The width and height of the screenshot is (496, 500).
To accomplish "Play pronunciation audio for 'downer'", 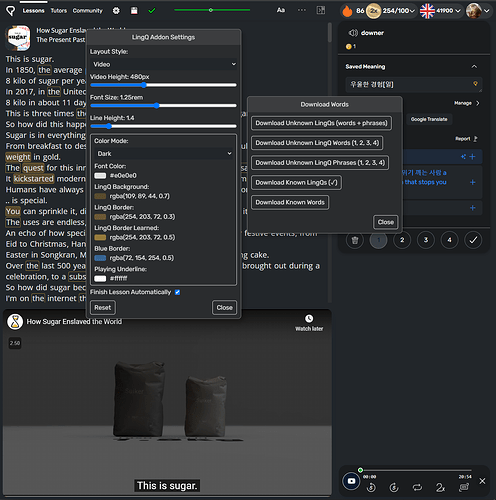I will 353,33.
